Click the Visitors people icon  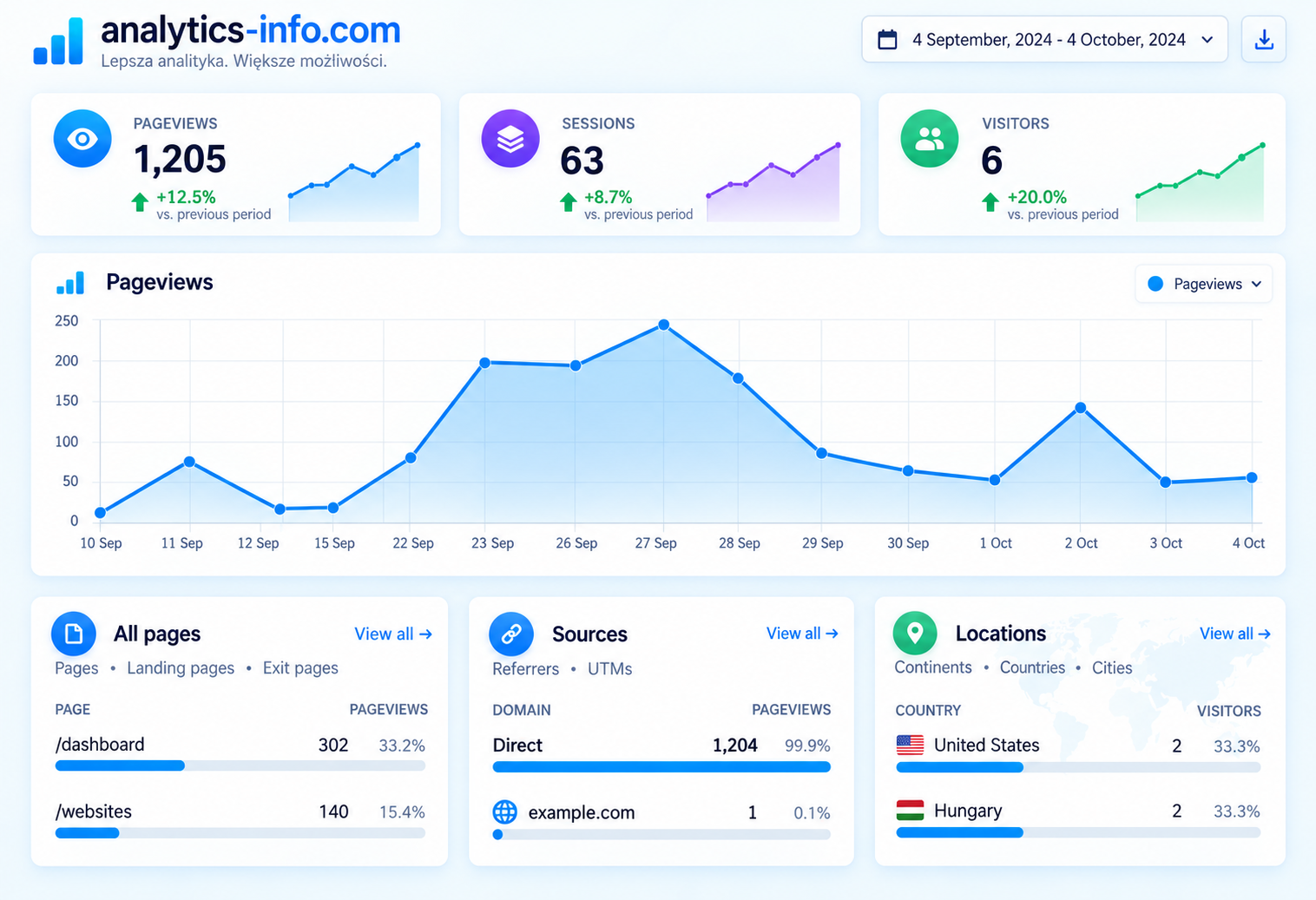930,139
